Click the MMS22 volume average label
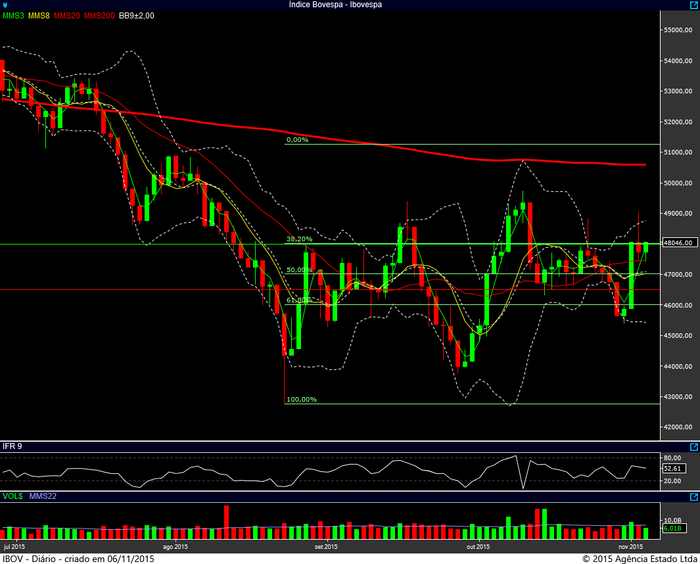Image resolution: width=700 pixels, height=564 pixels. 43,496
